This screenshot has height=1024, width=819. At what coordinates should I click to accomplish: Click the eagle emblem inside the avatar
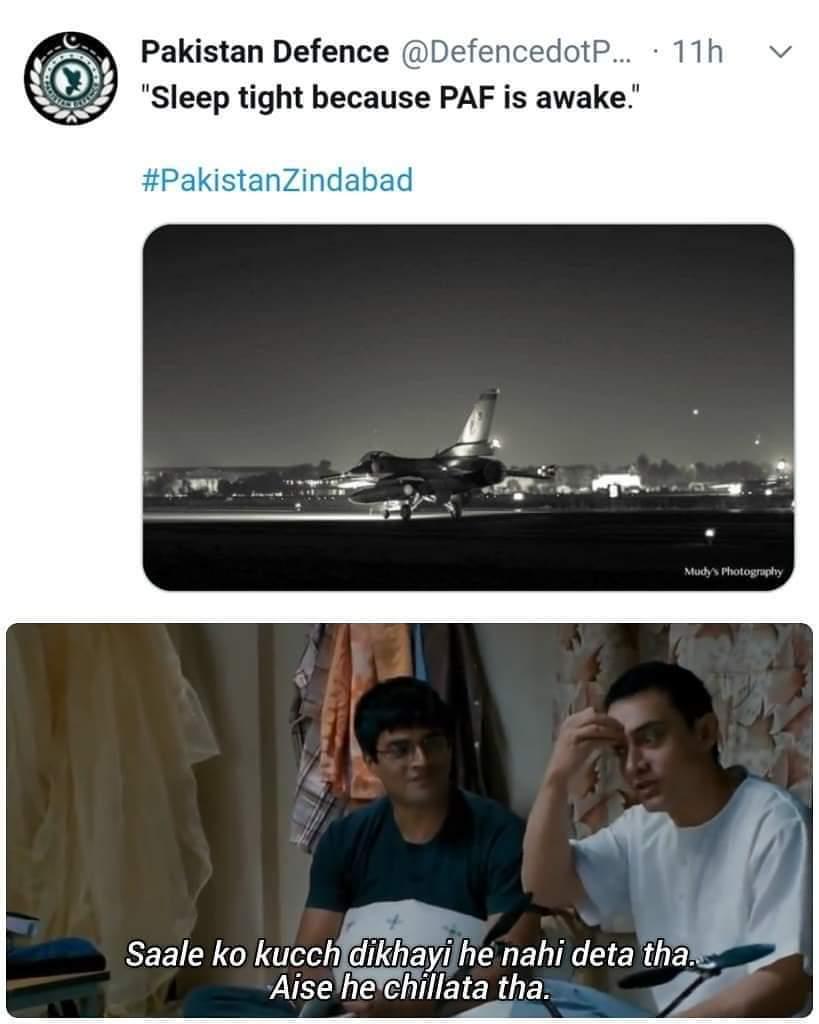[71, 78]
